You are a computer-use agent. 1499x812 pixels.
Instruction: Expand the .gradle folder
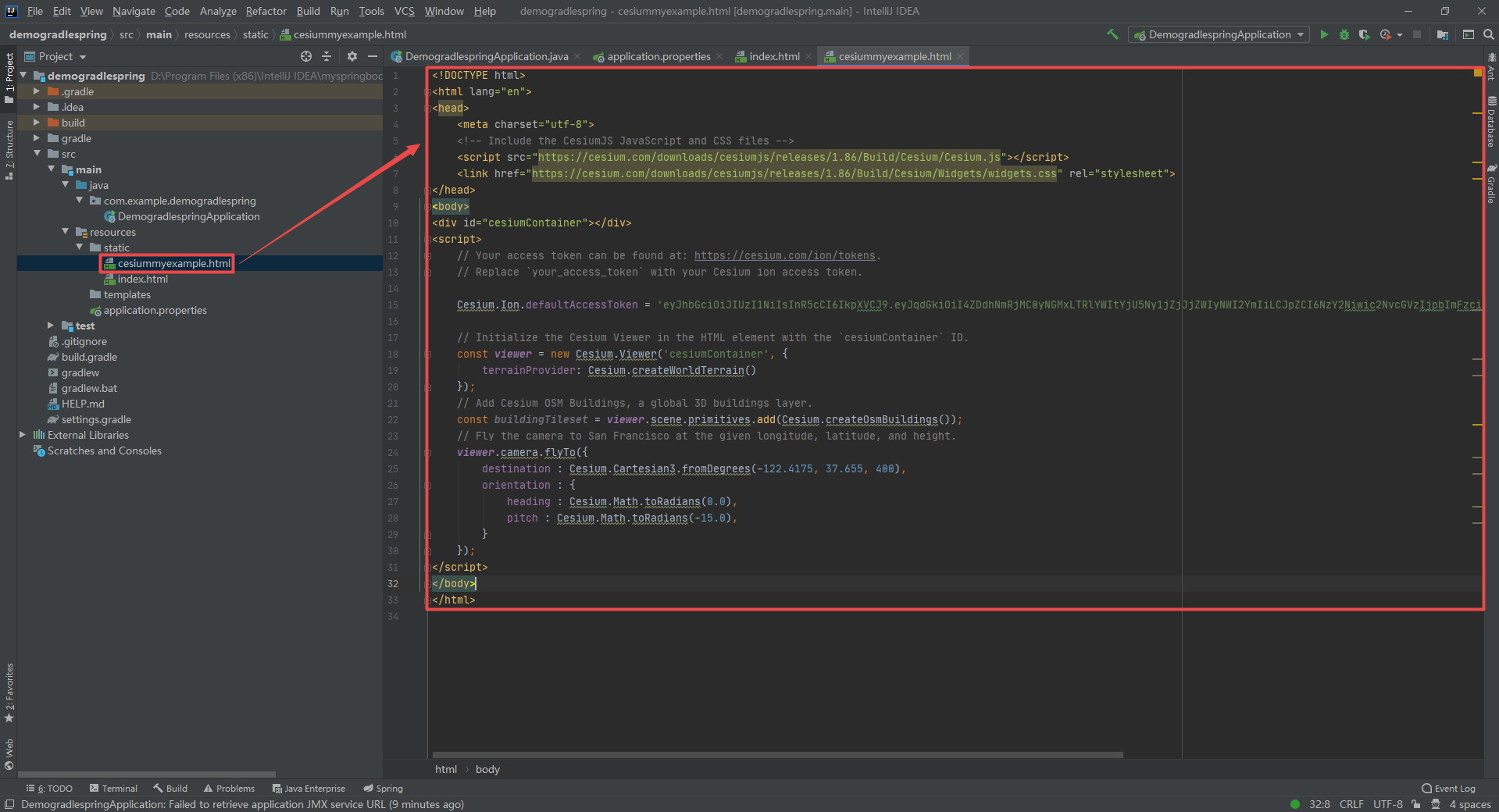[36, 91]
